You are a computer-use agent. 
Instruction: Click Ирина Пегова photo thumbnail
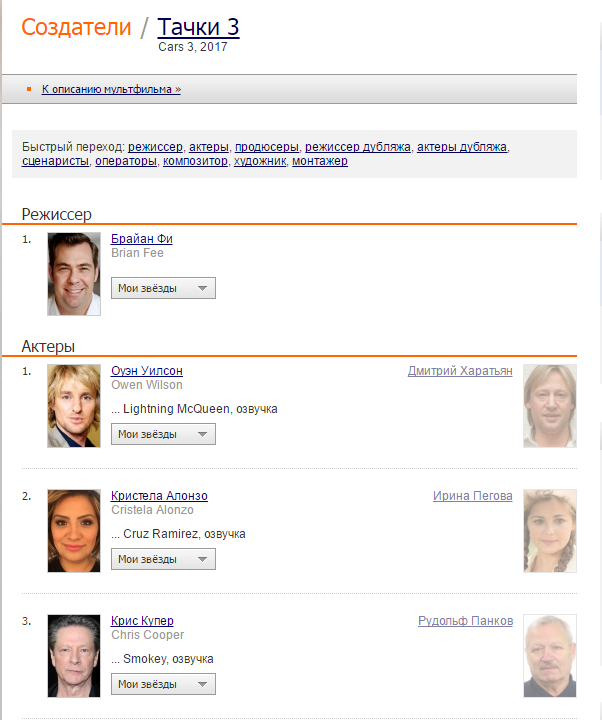pyautogui.click(x=550, y=531)
